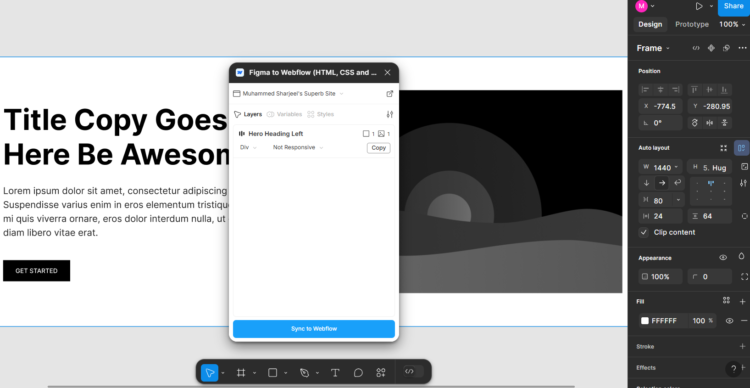Click the rotate 90 degrees icon
This screenshot has height=388, width=750.
(x=695, y=123)
